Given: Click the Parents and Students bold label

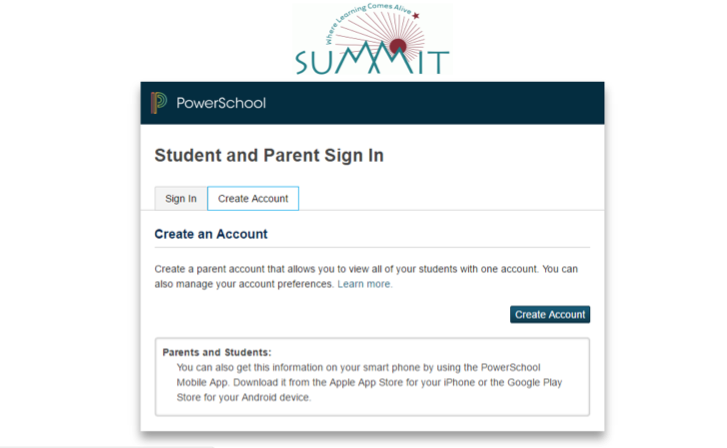Looking at the screenshot, I should point(217,352).
